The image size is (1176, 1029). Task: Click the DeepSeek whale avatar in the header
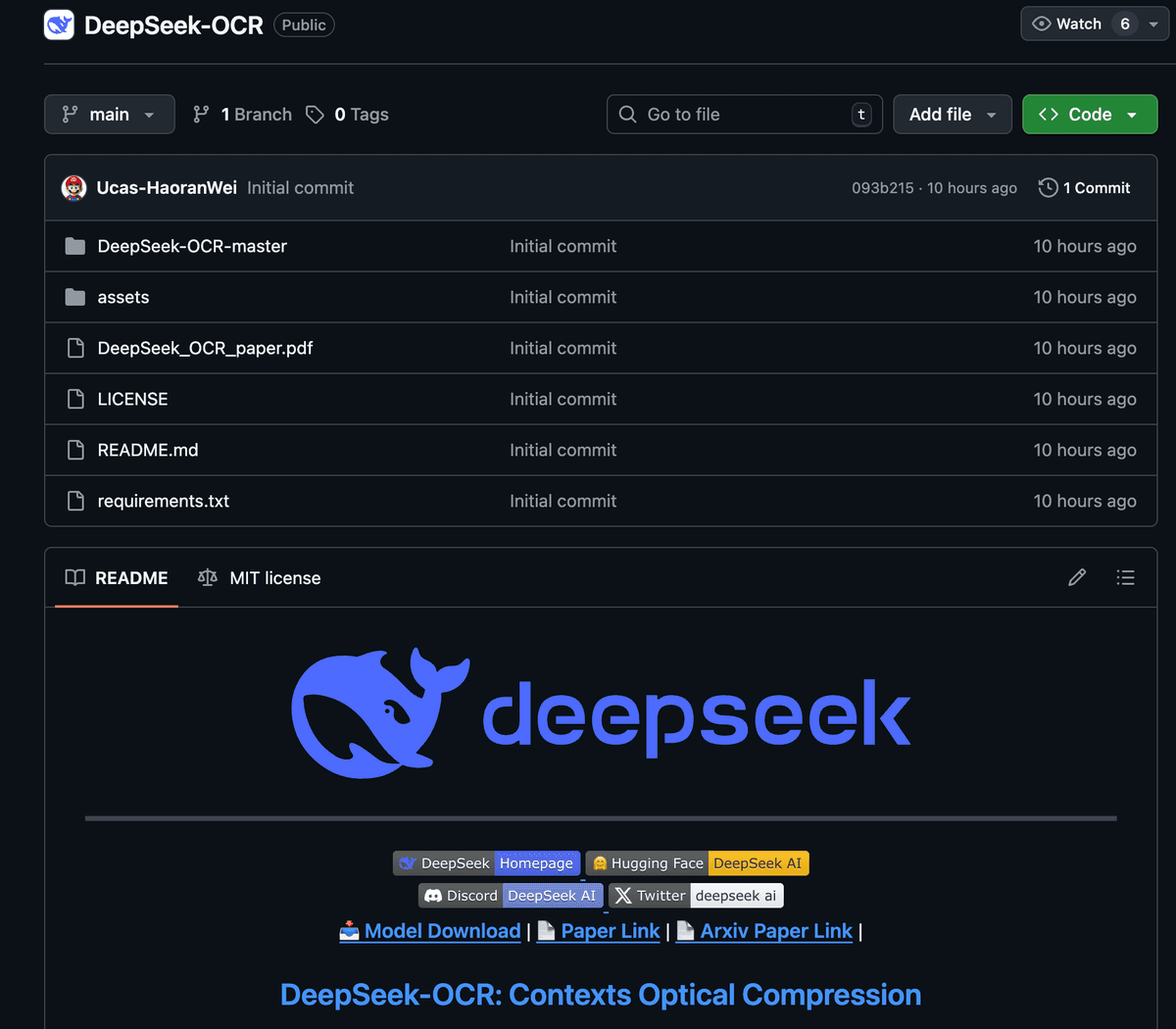[x=58, y=24]
